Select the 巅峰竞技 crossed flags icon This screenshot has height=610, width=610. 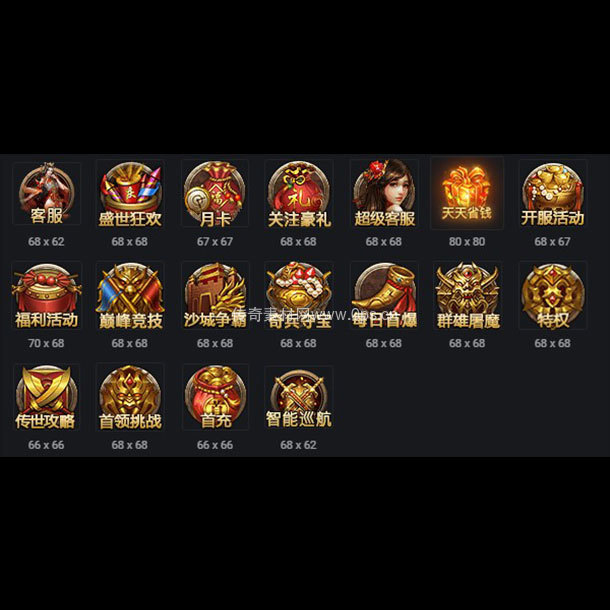pos(130,295)
